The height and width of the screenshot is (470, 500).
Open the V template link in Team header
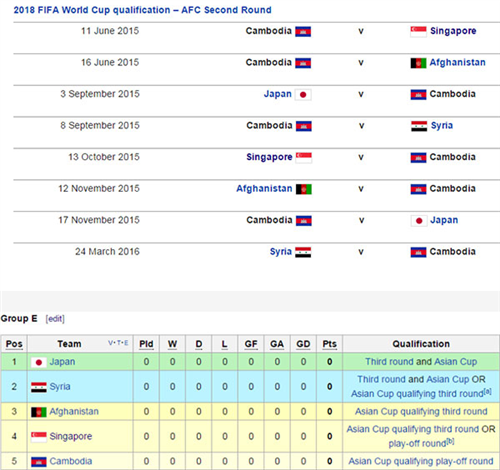coord(110,343)
